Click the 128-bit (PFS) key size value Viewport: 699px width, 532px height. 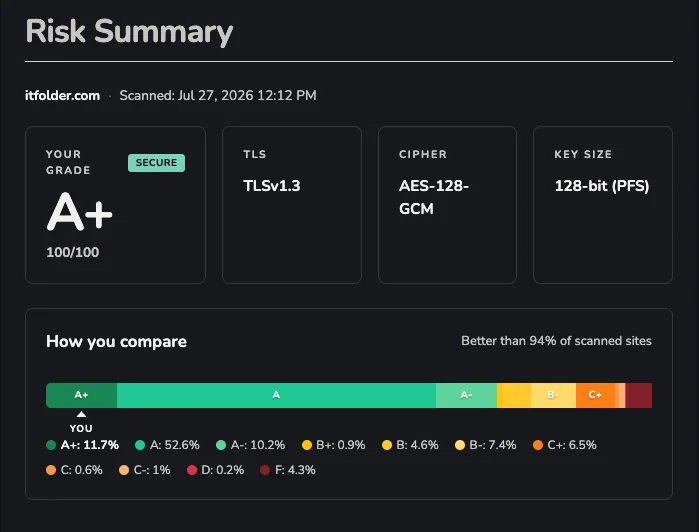(x=602, y=186)
